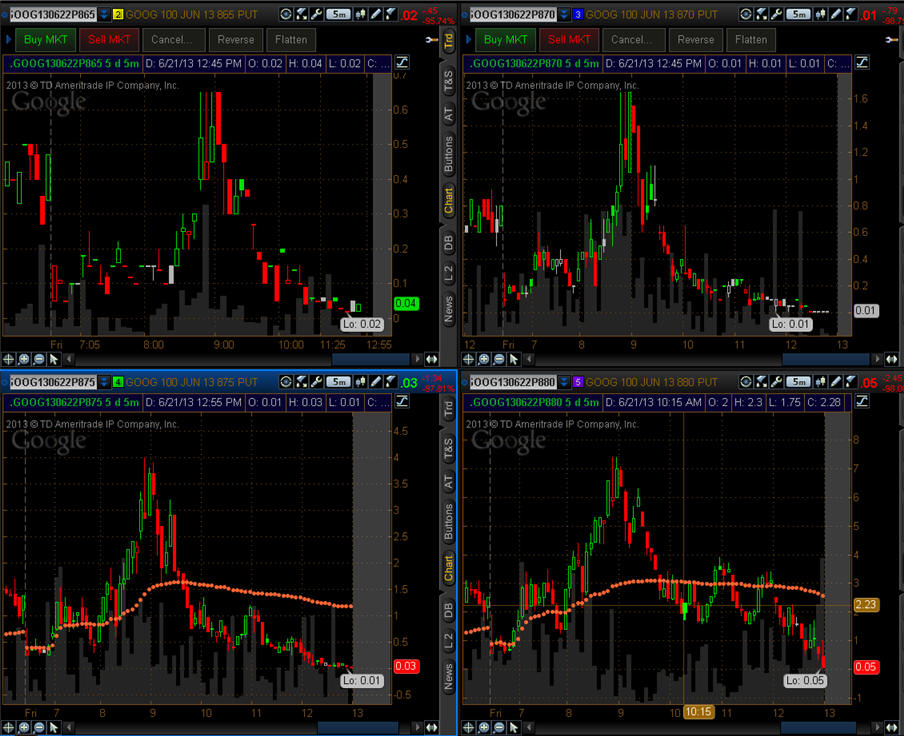
Task: Open DB tab beside P875 chart
Action: [448, 610]
